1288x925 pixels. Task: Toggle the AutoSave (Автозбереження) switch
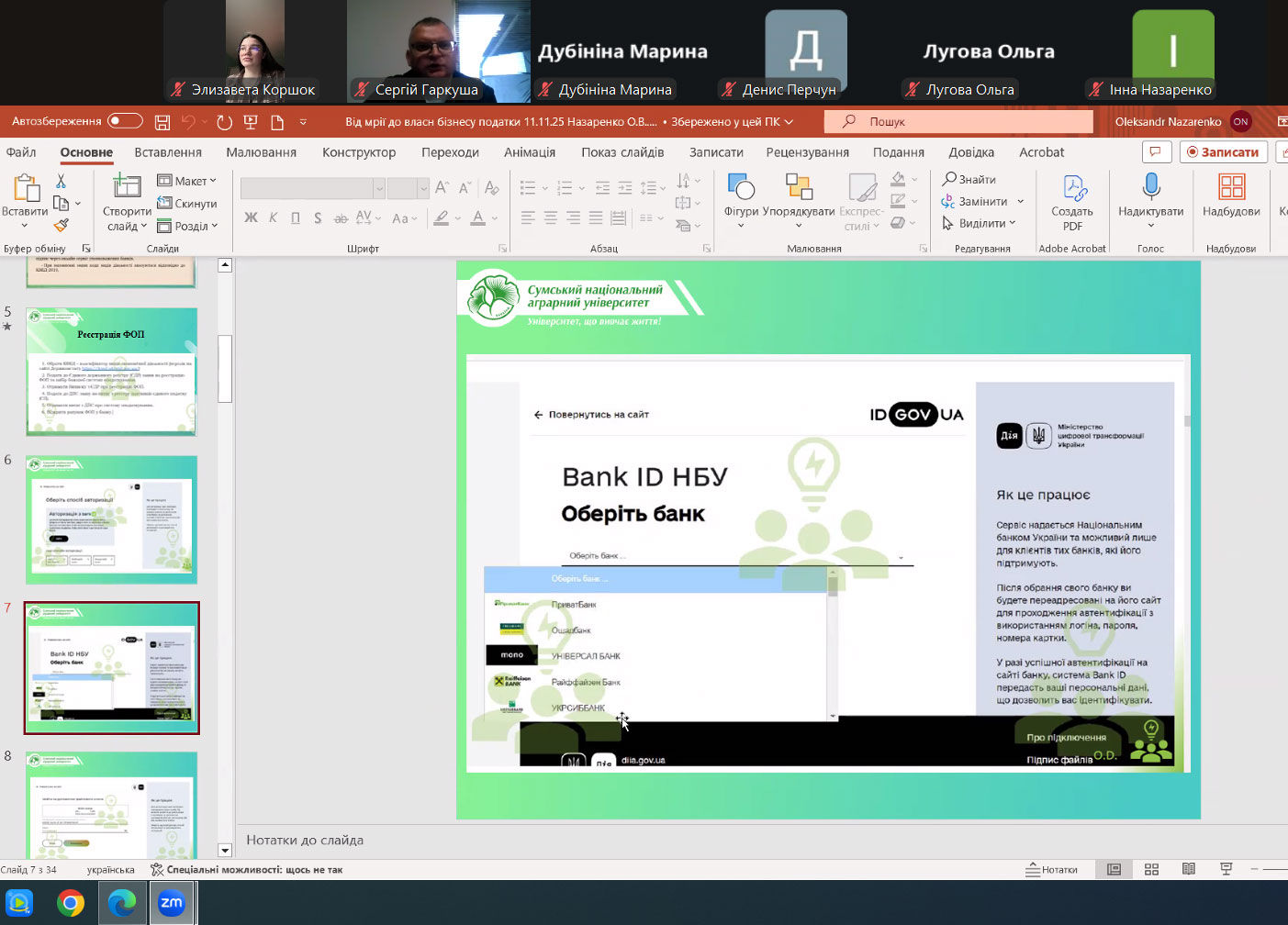tap(125, 121)
